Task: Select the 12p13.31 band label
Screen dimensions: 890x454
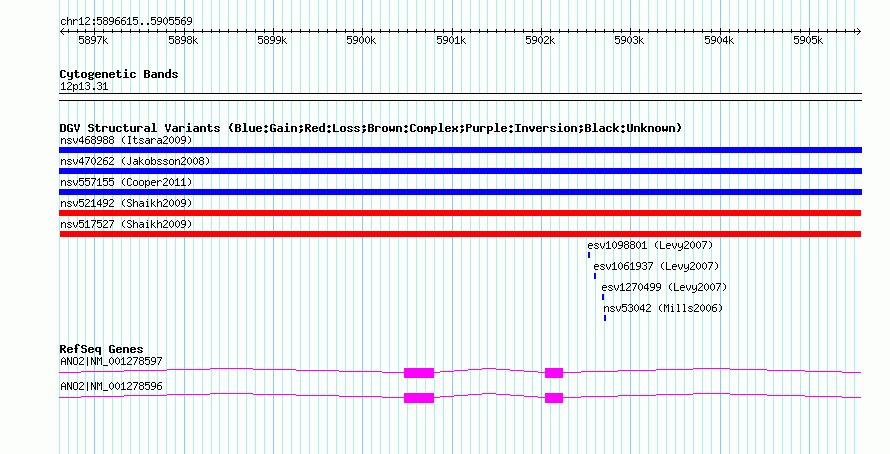Action: [x=84, y=87]
